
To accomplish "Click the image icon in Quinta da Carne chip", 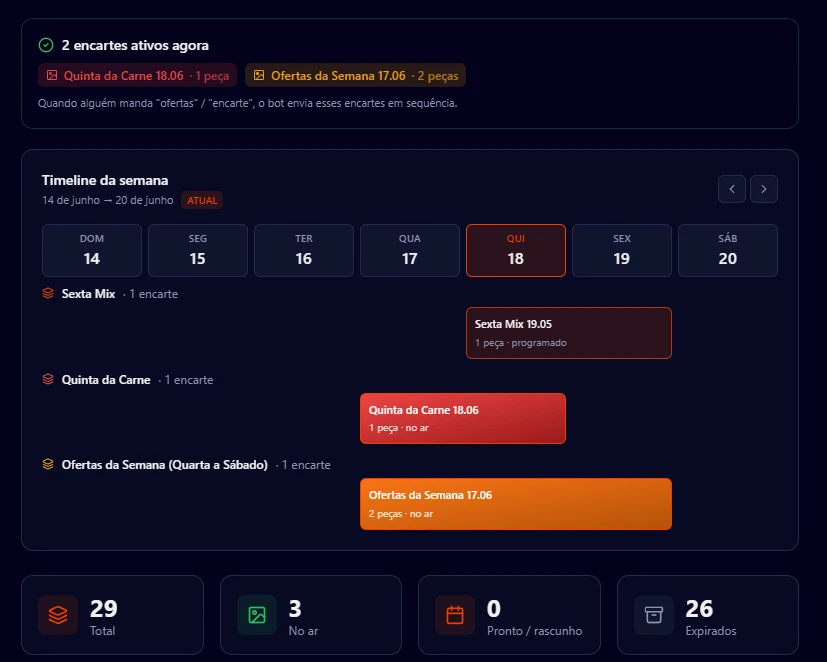I will [52, 75].
